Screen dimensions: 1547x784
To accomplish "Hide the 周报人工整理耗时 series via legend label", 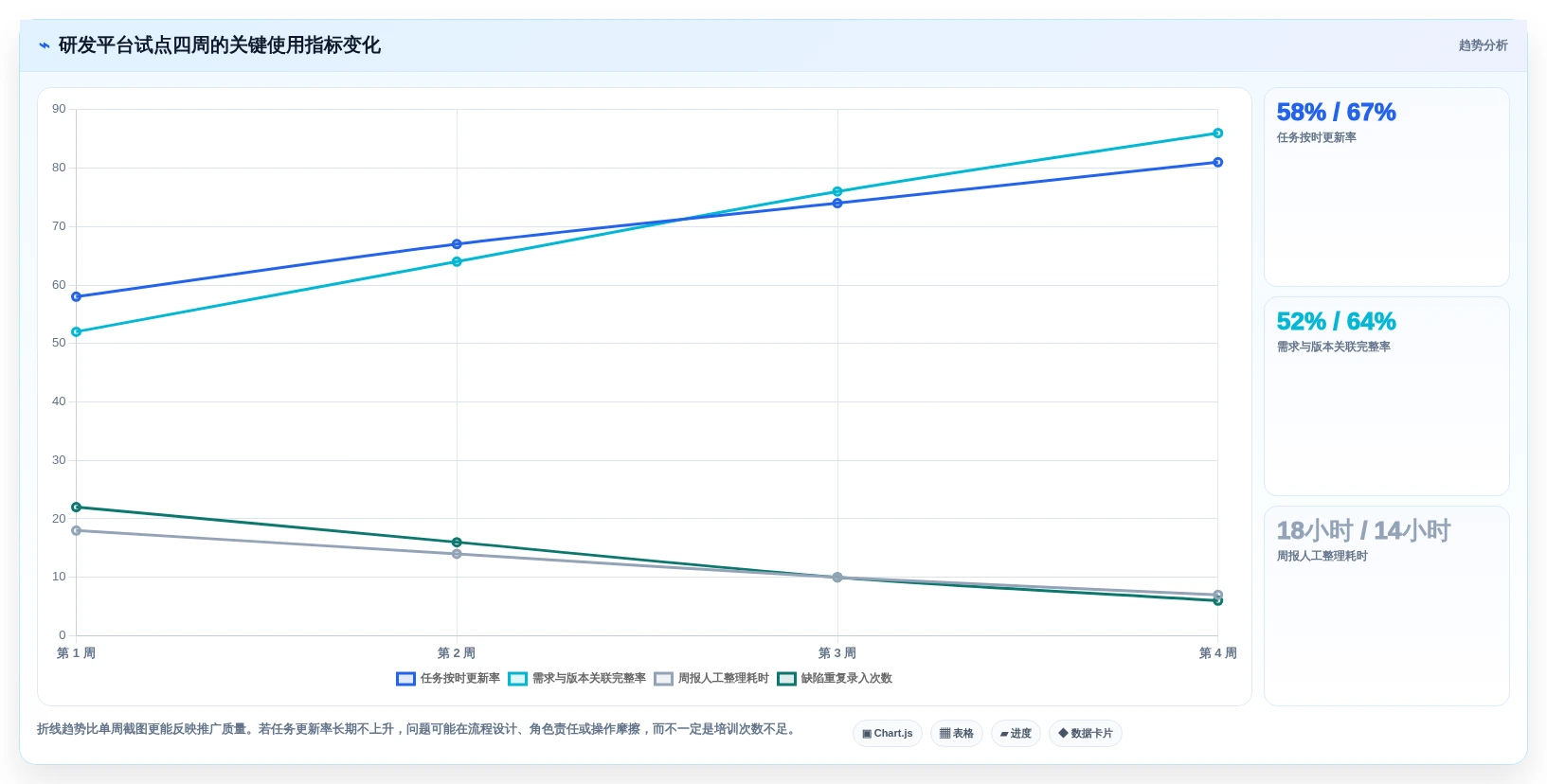I will coord(723,679).
